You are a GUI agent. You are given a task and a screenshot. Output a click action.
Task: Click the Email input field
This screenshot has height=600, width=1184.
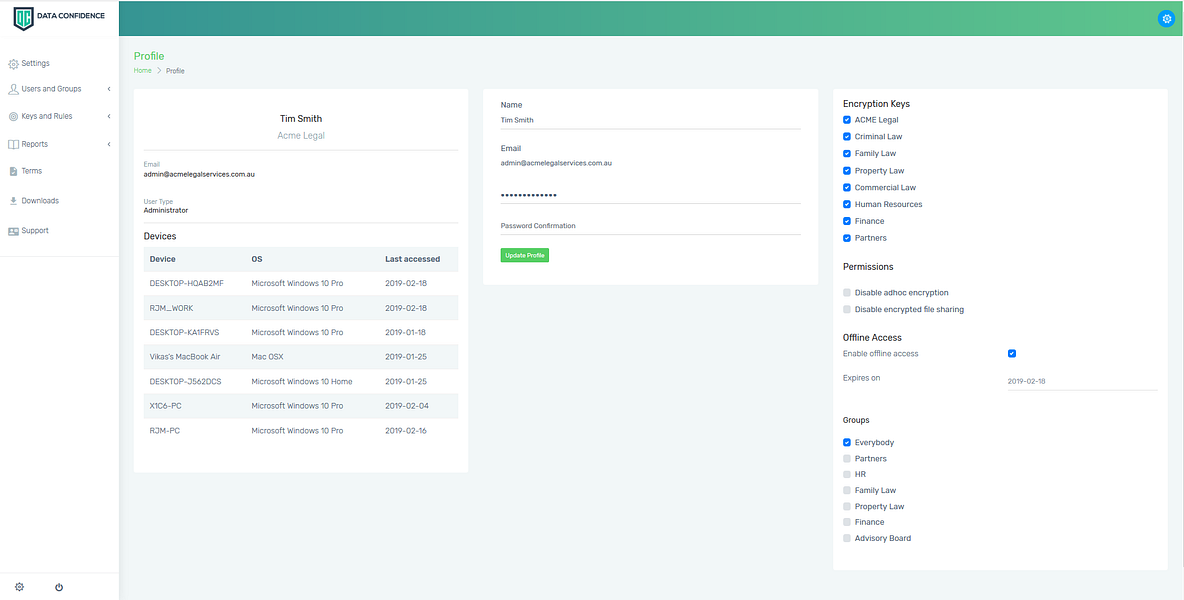click(650, 163)
